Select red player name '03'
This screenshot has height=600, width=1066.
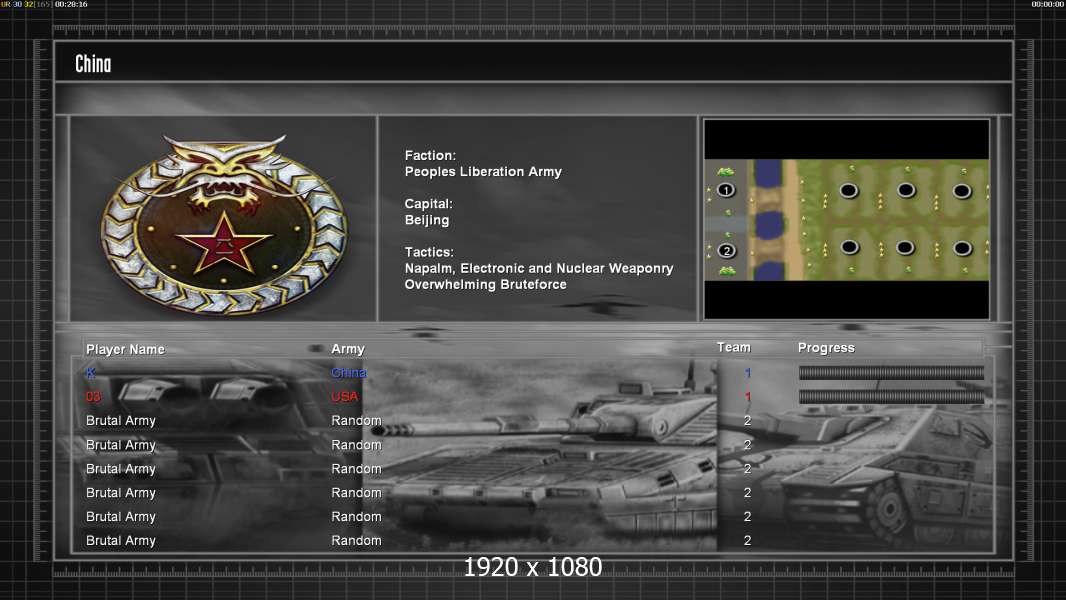[93, 397]
